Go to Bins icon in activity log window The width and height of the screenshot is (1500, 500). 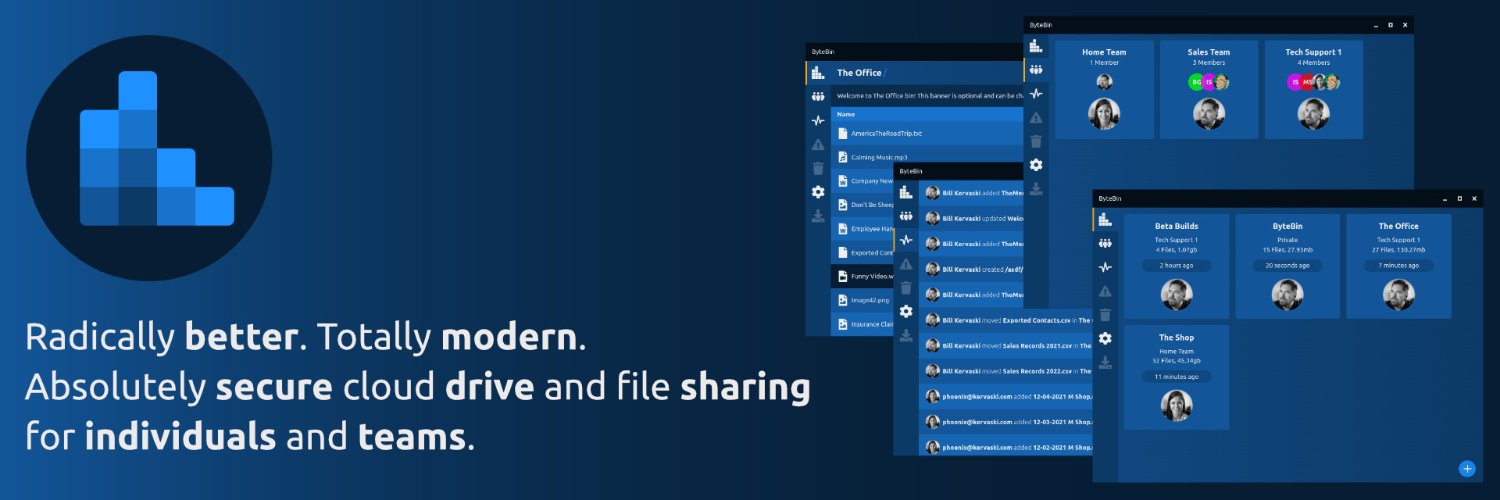click(x=906, y=192)
